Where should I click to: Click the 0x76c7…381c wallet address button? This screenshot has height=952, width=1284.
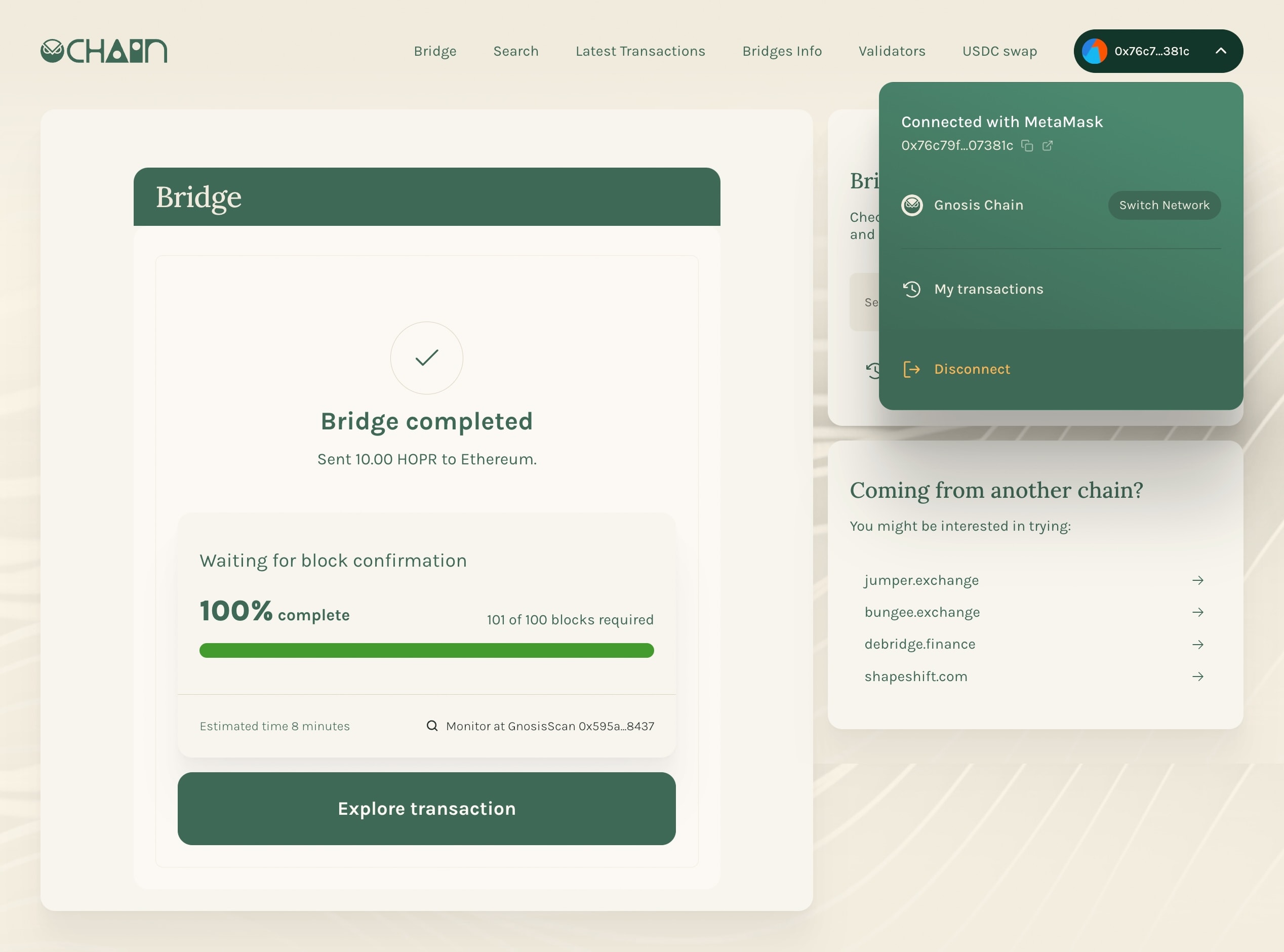pyautogui.click(x=1158, y=51)
